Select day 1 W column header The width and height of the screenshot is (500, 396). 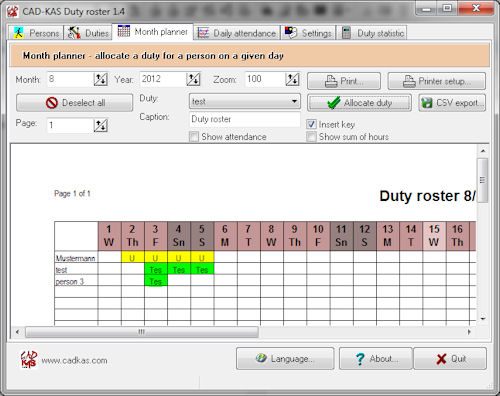point(110,236)
